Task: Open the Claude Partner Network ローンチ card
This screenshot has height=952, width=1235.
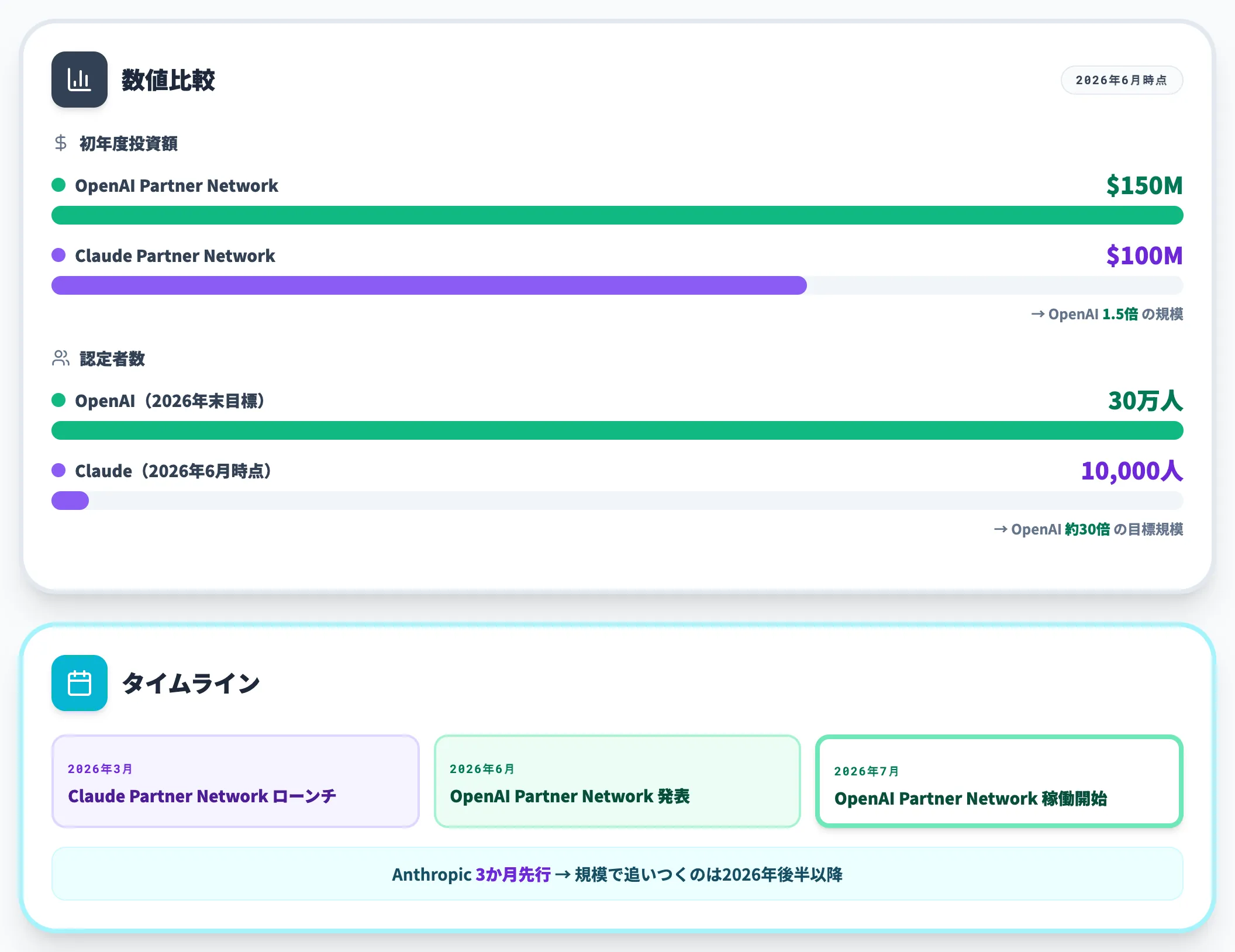Action: point(236,781)
